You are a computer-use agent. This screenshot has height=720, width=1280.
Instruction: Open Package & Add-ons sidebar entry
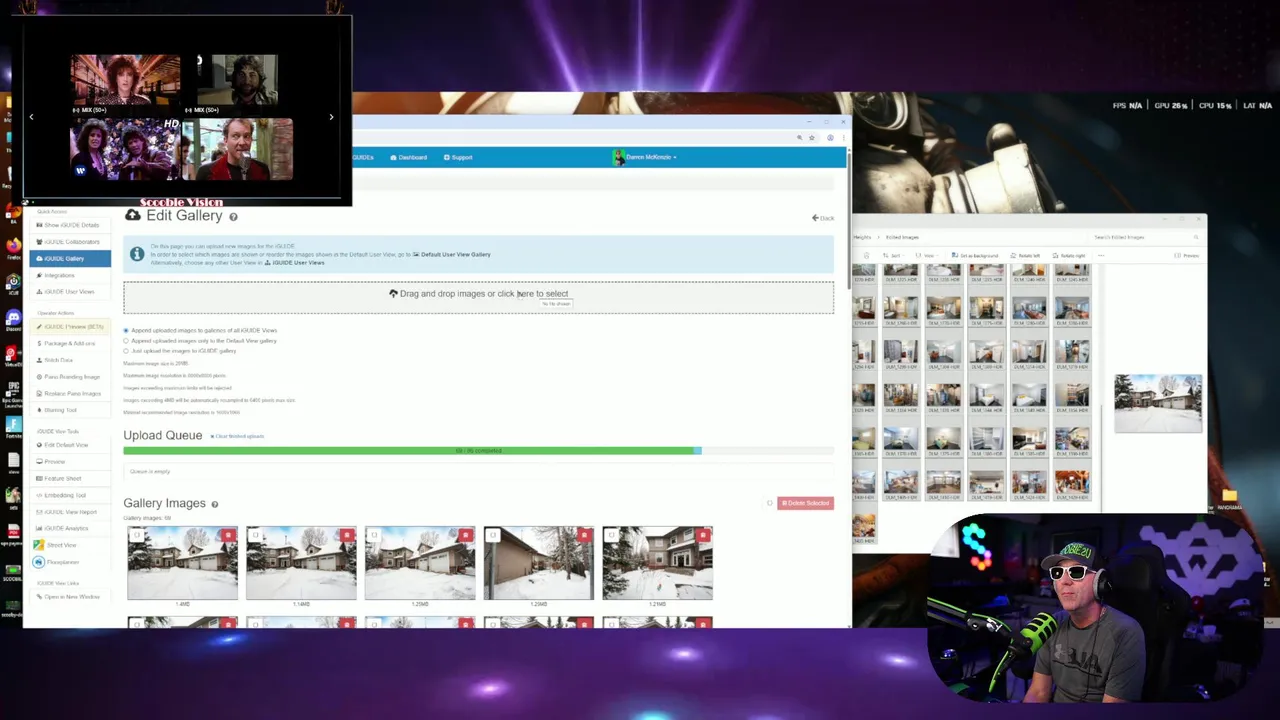[x=68, y=343]
